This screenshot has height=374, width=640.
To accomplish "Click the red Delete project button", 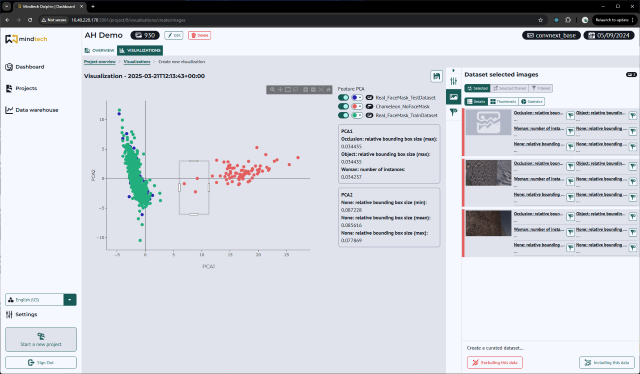I will tap(199, 36).
